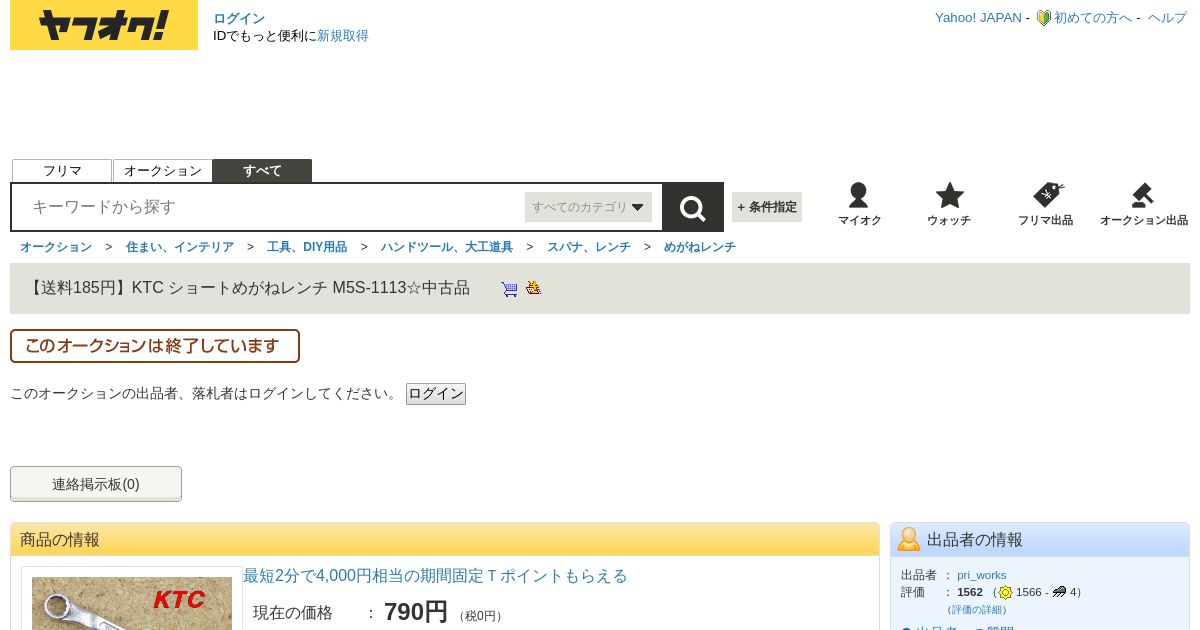Viewport: 1200px width, 630px height.
Task: Open seller pri_works profile link
Action: point(982,575)
